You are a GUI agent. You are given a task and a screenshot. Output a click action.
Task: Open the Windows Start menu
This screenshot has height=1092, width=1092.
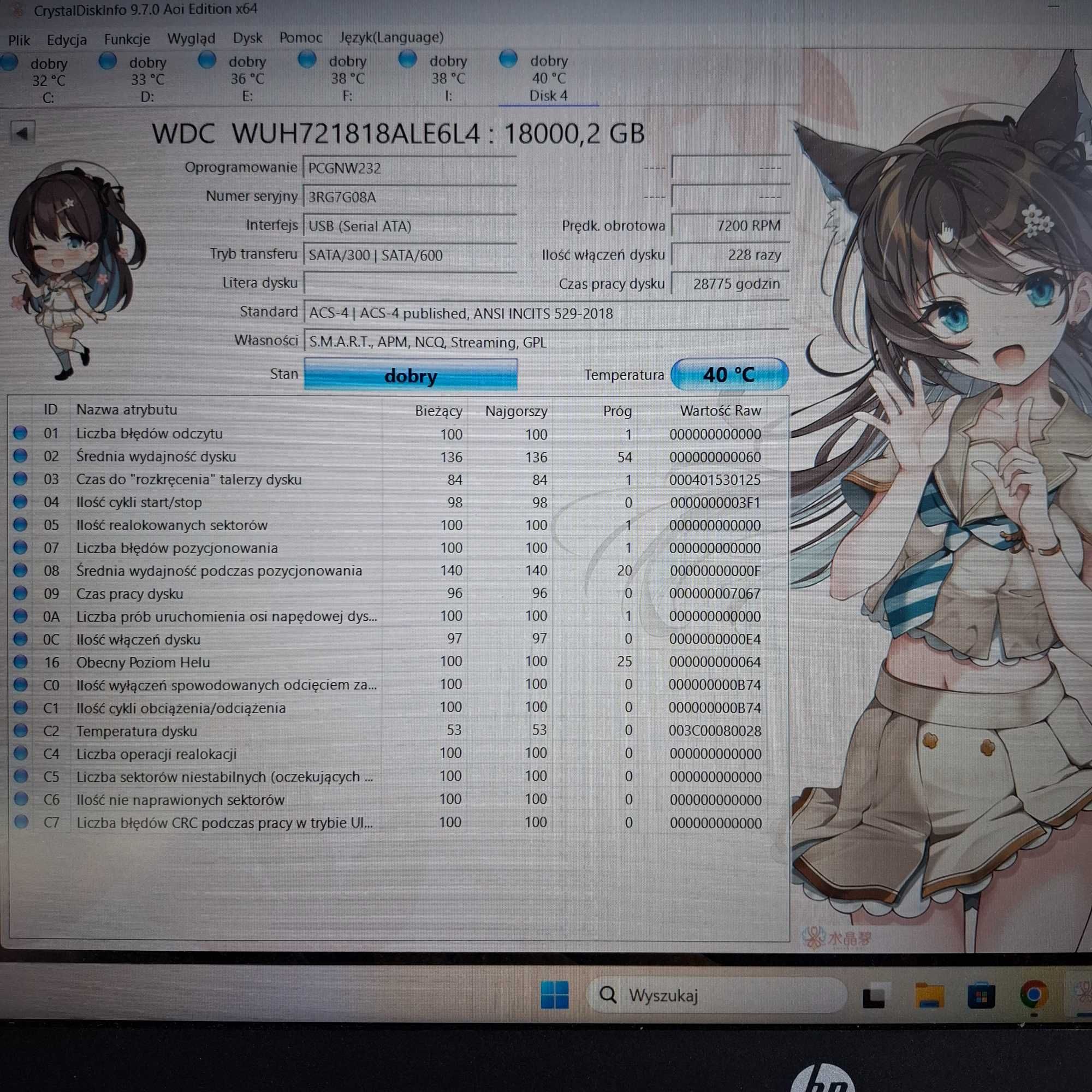coord(555,995)
